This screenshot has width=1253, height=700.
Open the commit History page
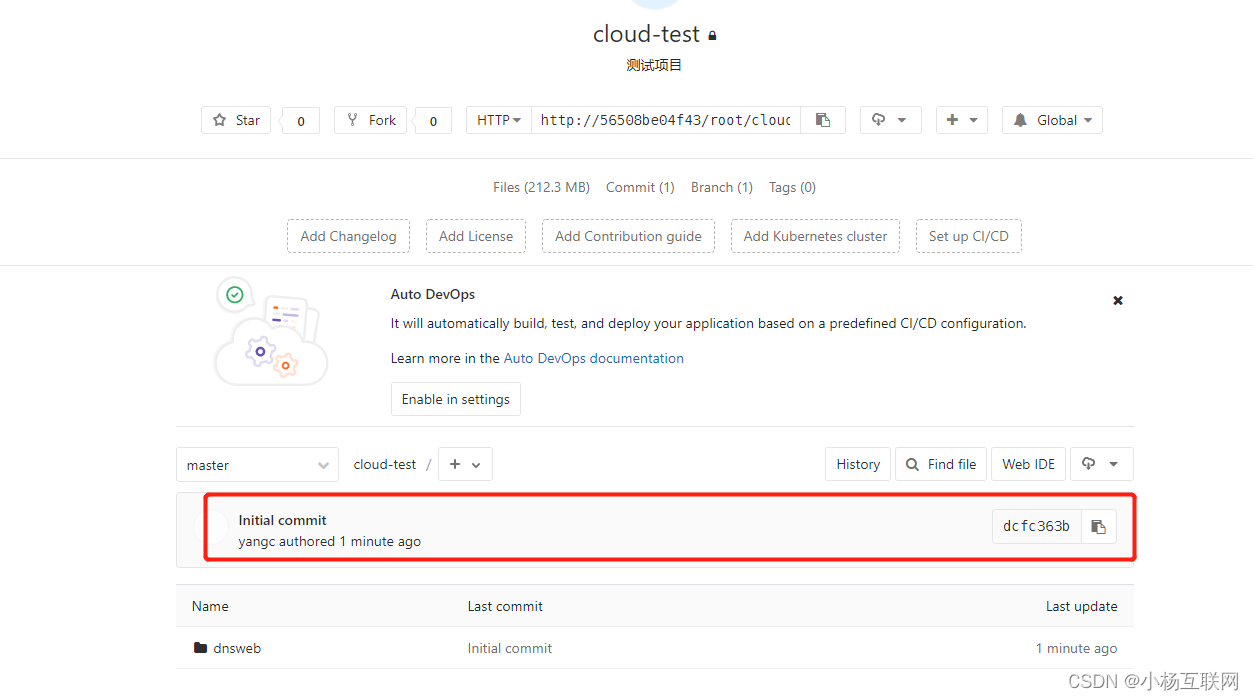pyautogui.click(x=857, y=464)
